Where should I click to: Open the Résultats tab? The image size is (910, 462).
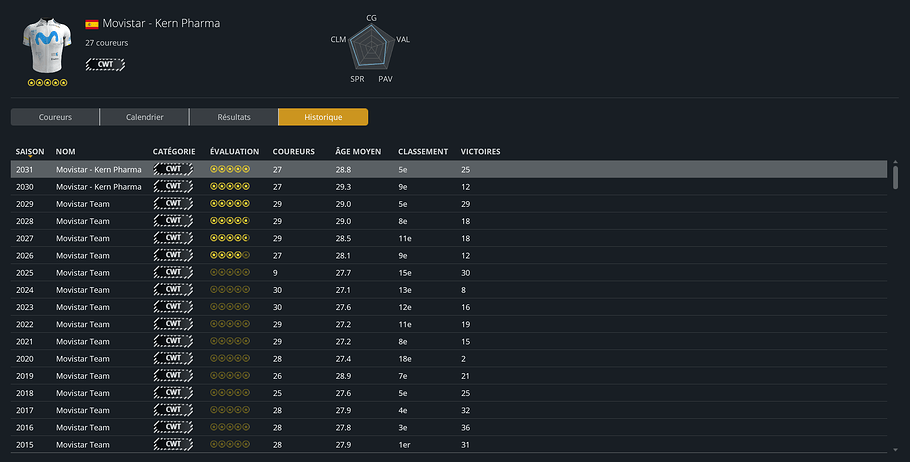(234, 117)
